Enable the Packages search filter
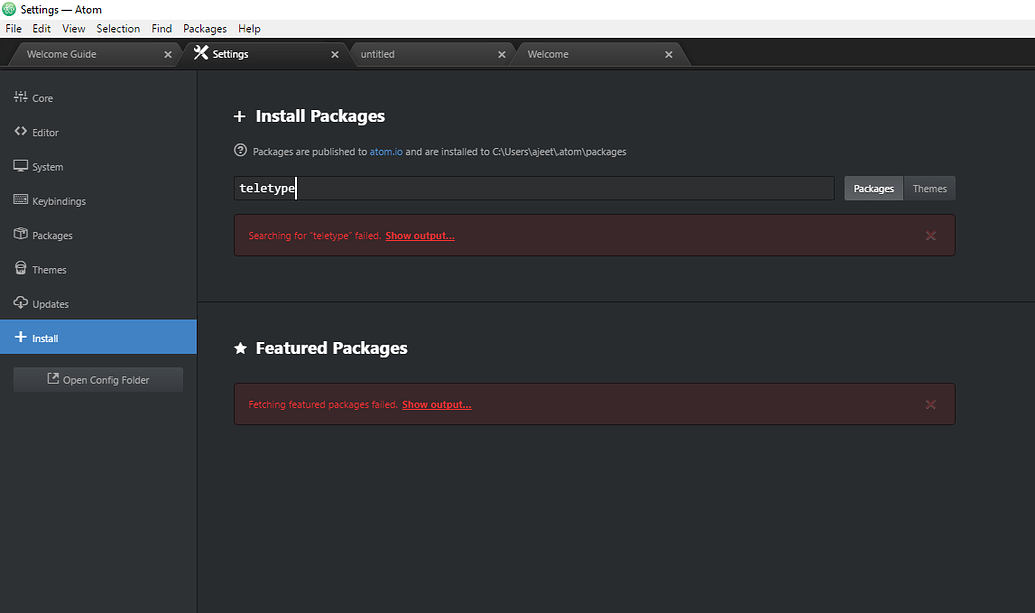Image resolution: width=1035 pixels, height=613 pixels. 873,187
